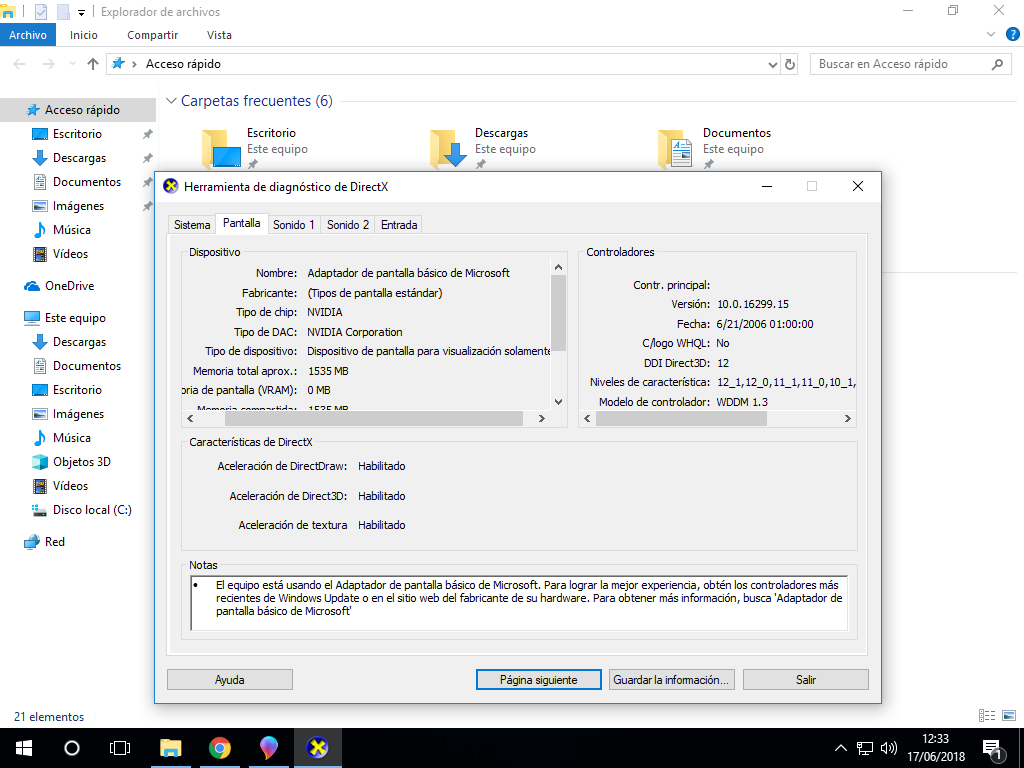Viewport: 1024px width, 768px height.
Task: Click pinned Documentos icon under Acceso rápido
Action: (x=40, y=182)
